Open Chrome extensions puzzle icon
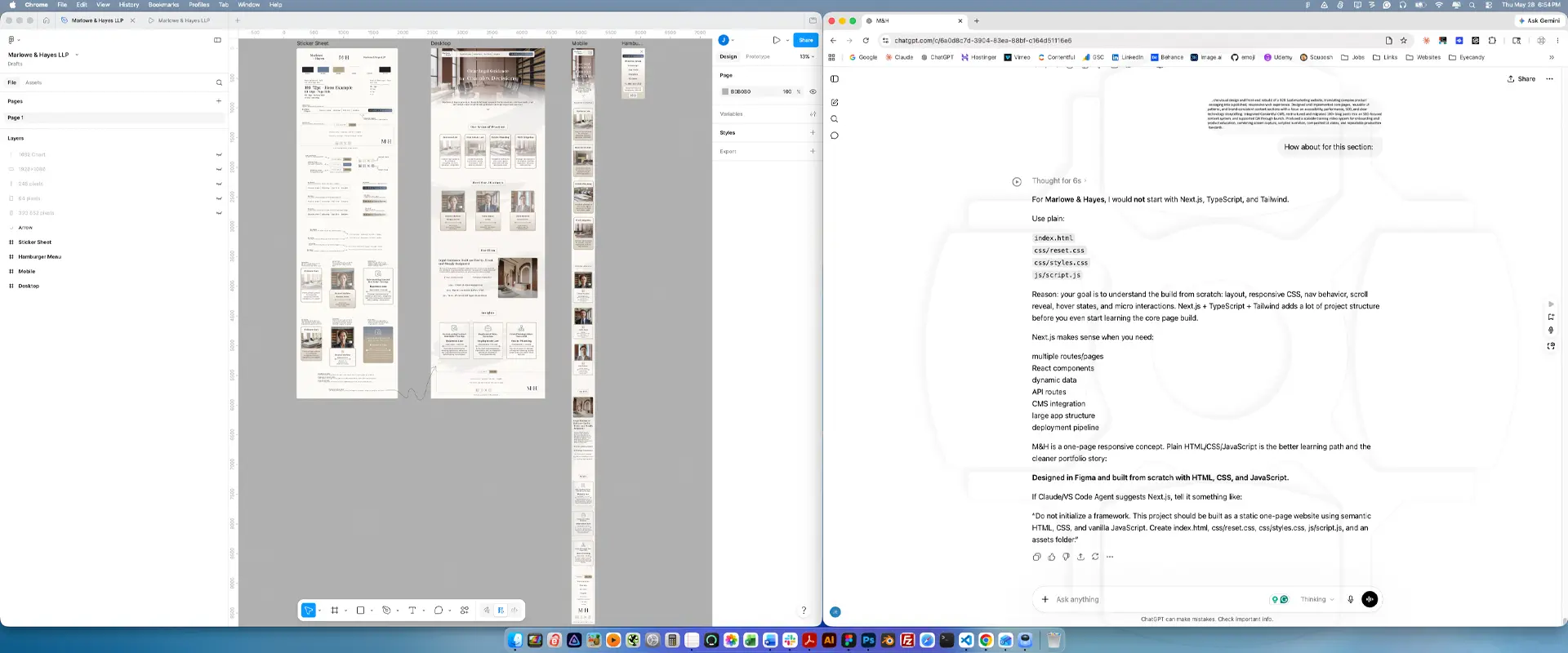Screen dimensions: 1568x653 coord(1492,40)
